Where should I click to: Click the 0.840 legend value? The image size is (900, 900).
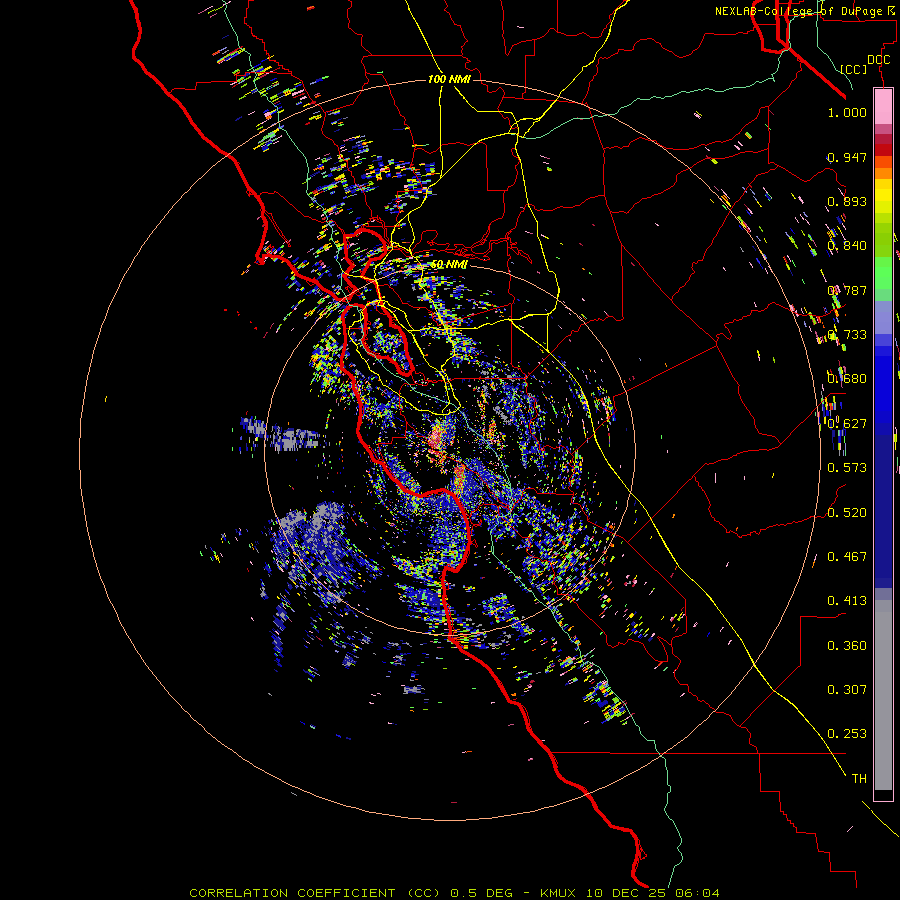click(x=847, y=246)
